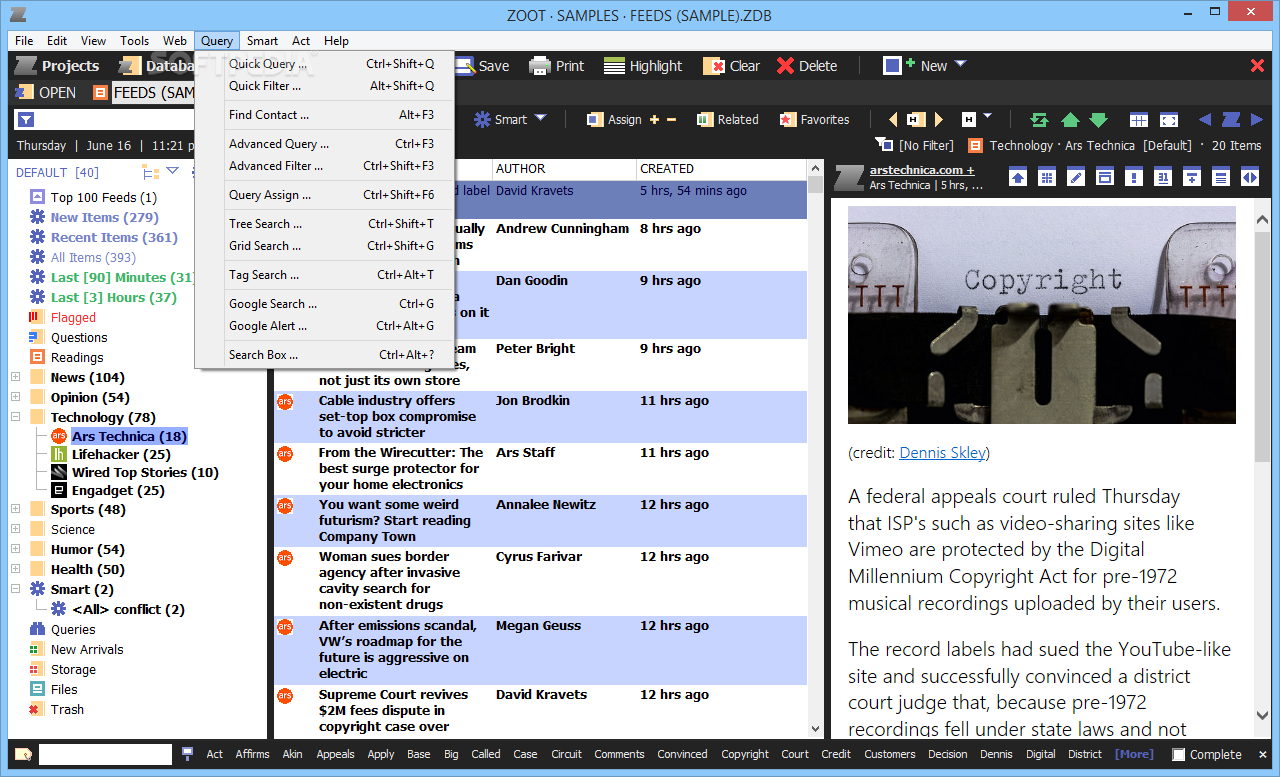Expand the Opinion (54) folder

(x=15, y=397)
